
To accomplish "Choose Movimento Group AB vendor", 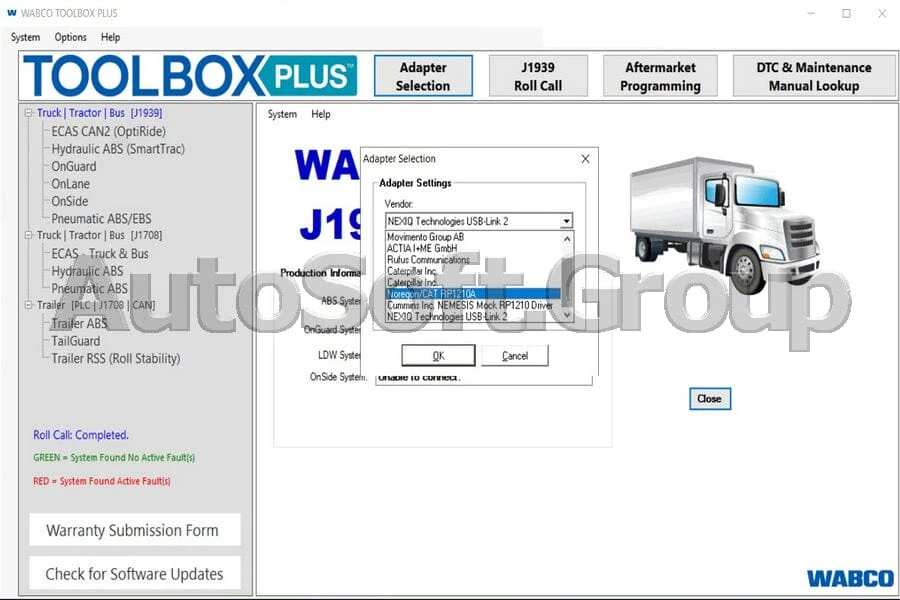I will point(425,237).
